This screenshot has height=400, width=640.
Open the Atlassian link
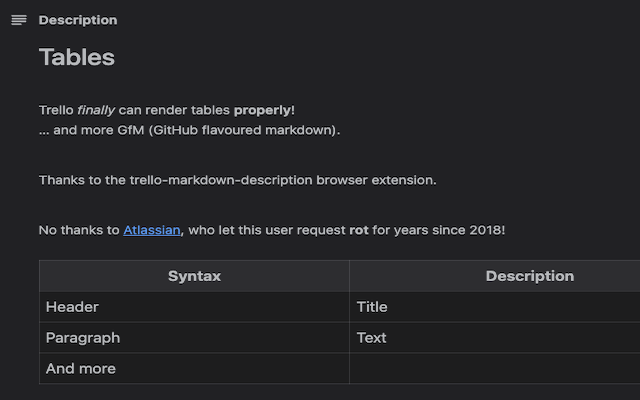(x=152, y=231)
